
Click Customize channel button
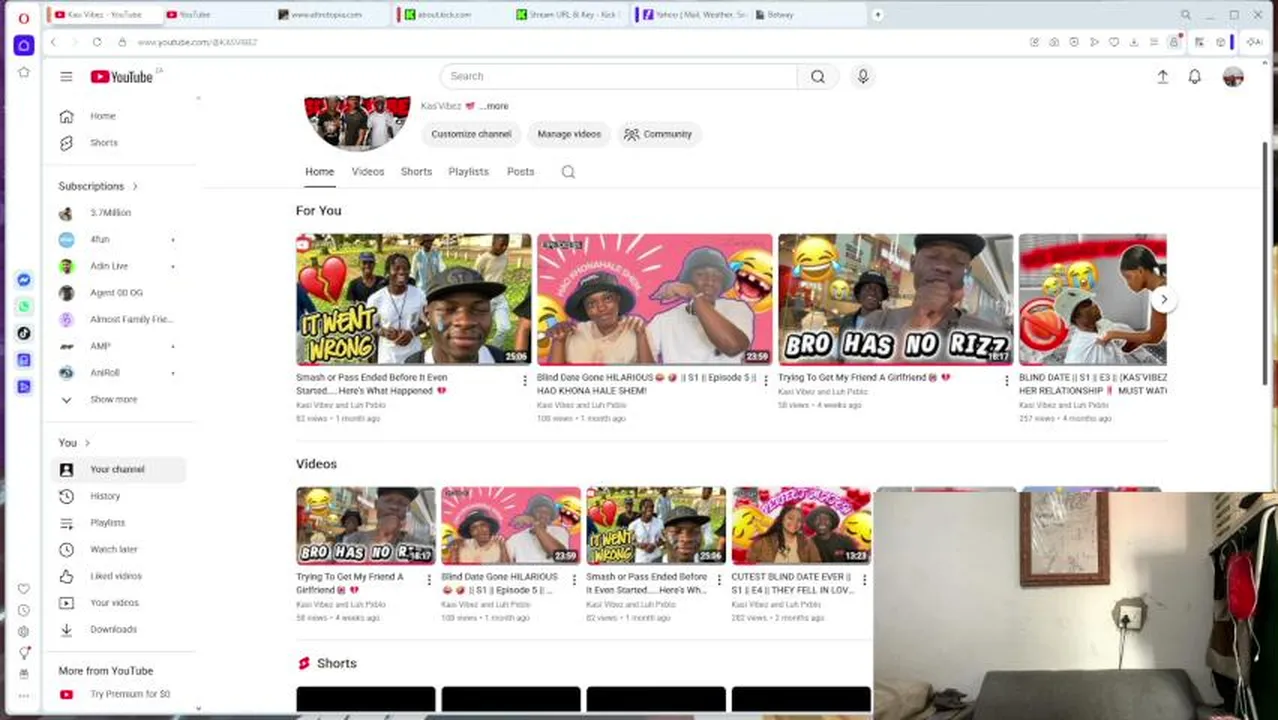tap(471, 134)
